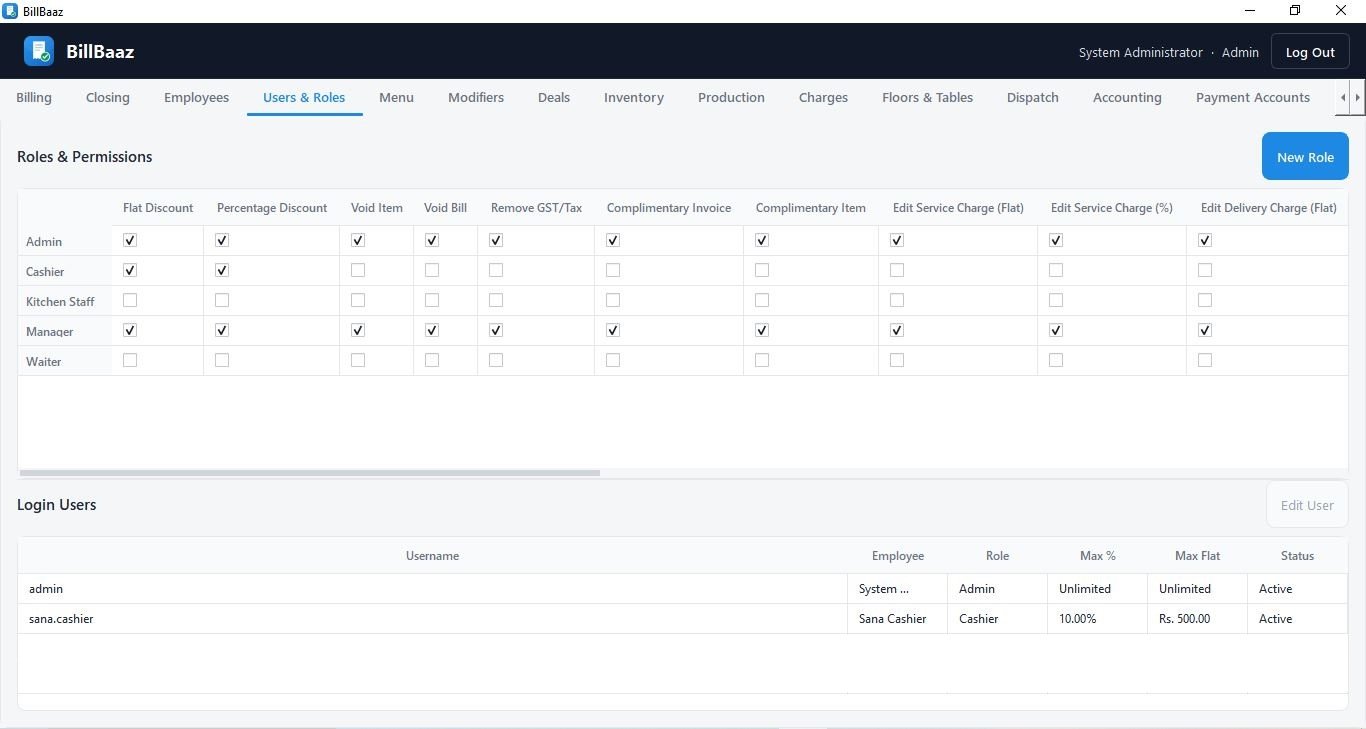Create a New Role

pyautogui.click(x=1305, y=156)
